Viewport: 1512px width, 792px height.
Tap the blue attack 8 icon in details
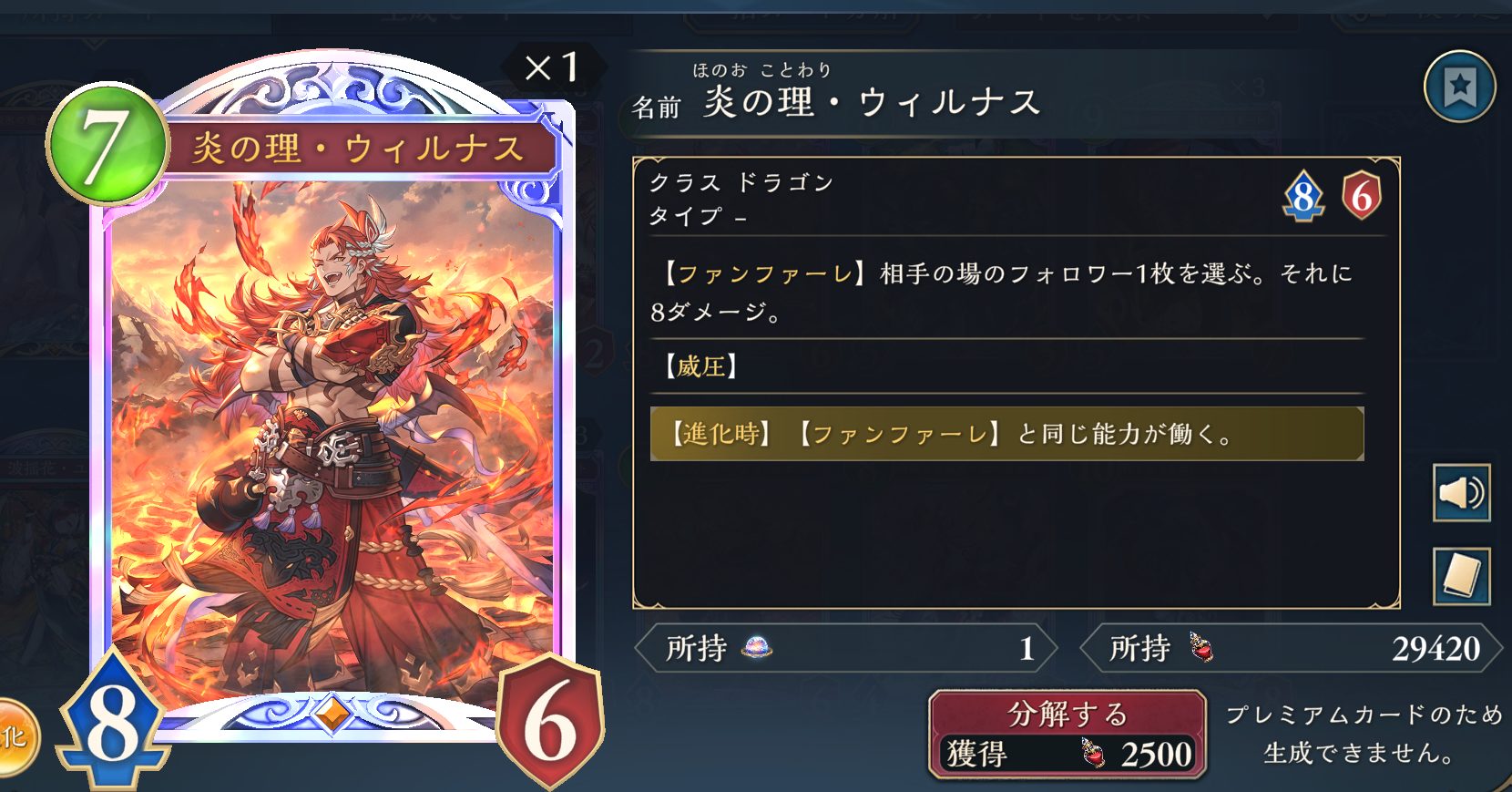tap(1303, 196)
